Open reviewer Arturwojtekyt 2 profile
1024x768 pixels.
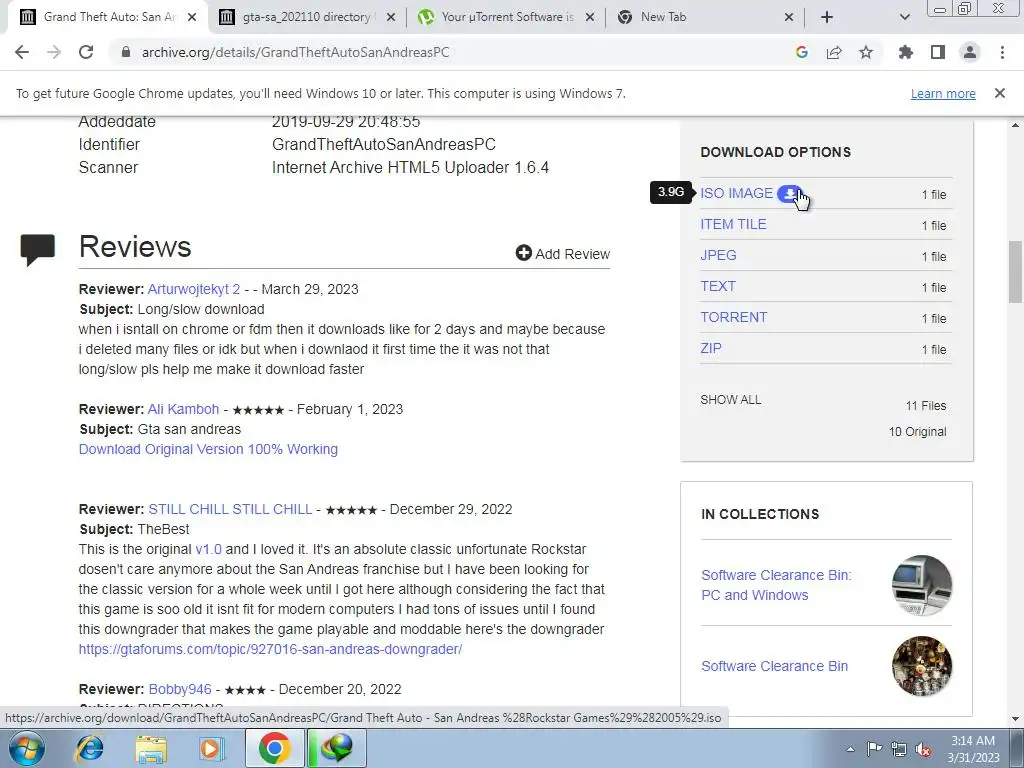coord(194,289)
